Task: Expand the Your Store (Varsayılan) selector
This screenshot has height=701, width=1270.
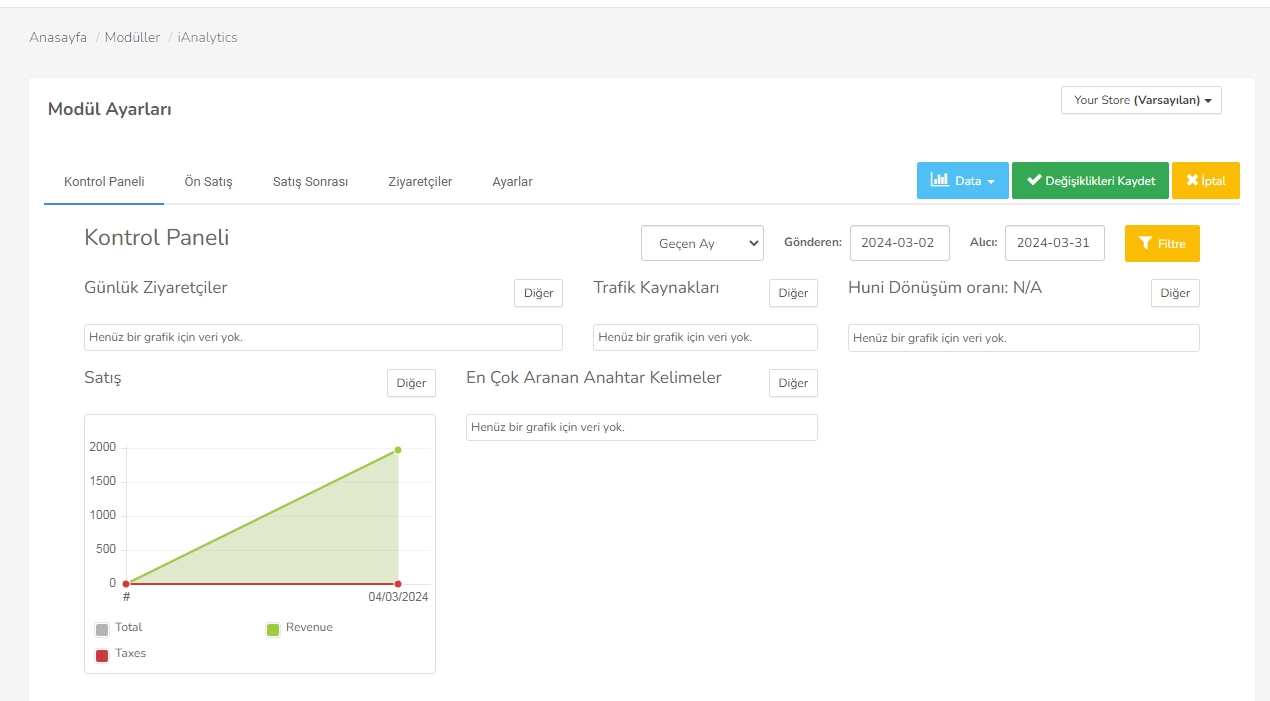Action: pos(1140,100)
